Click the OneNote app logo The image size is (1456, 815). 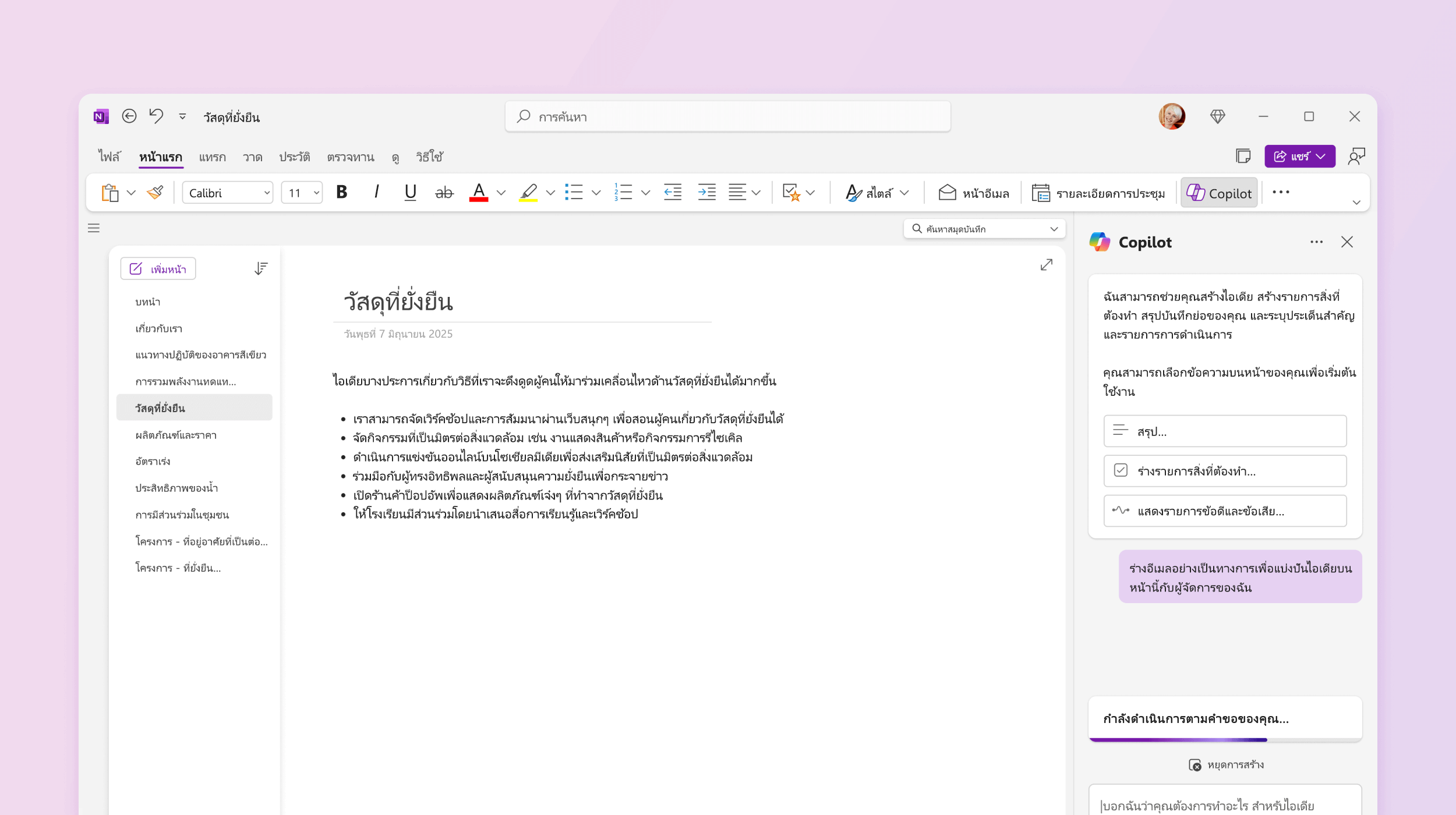coord(101,116)
